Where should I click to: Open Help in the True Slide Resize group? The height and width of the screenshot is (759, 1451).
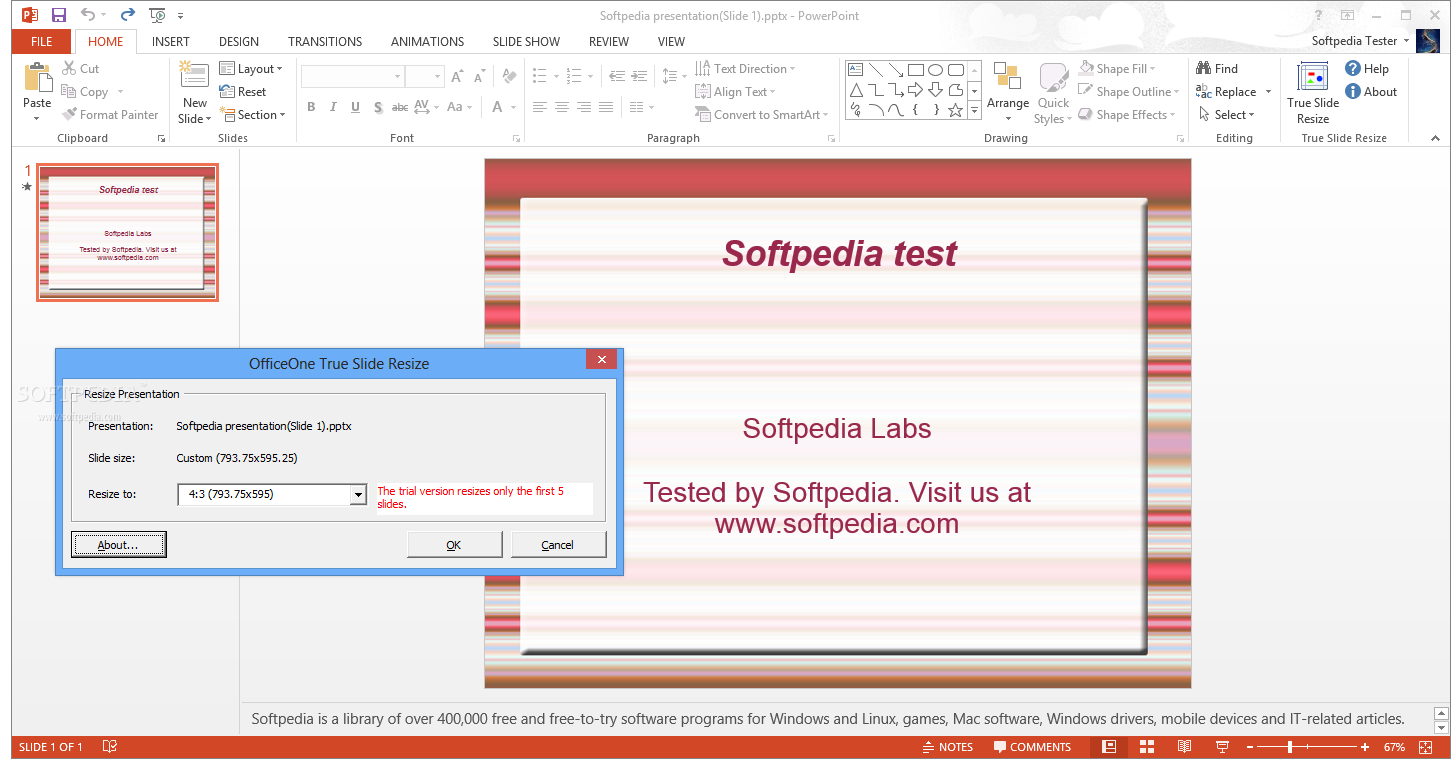pos(1366,68)
